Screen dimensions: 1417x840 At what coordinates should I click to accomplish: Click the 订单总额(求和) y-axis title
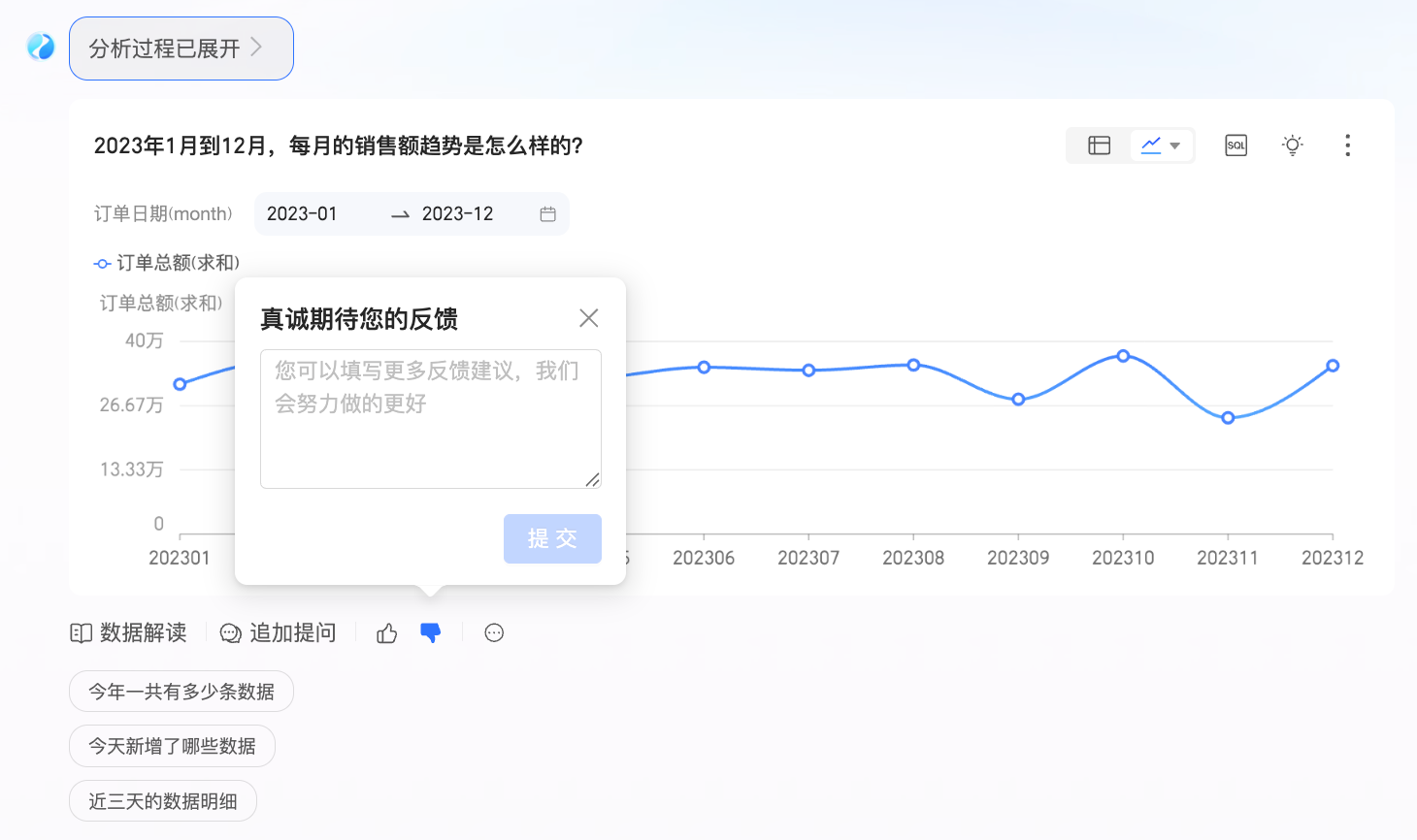[x=161, y=304]
